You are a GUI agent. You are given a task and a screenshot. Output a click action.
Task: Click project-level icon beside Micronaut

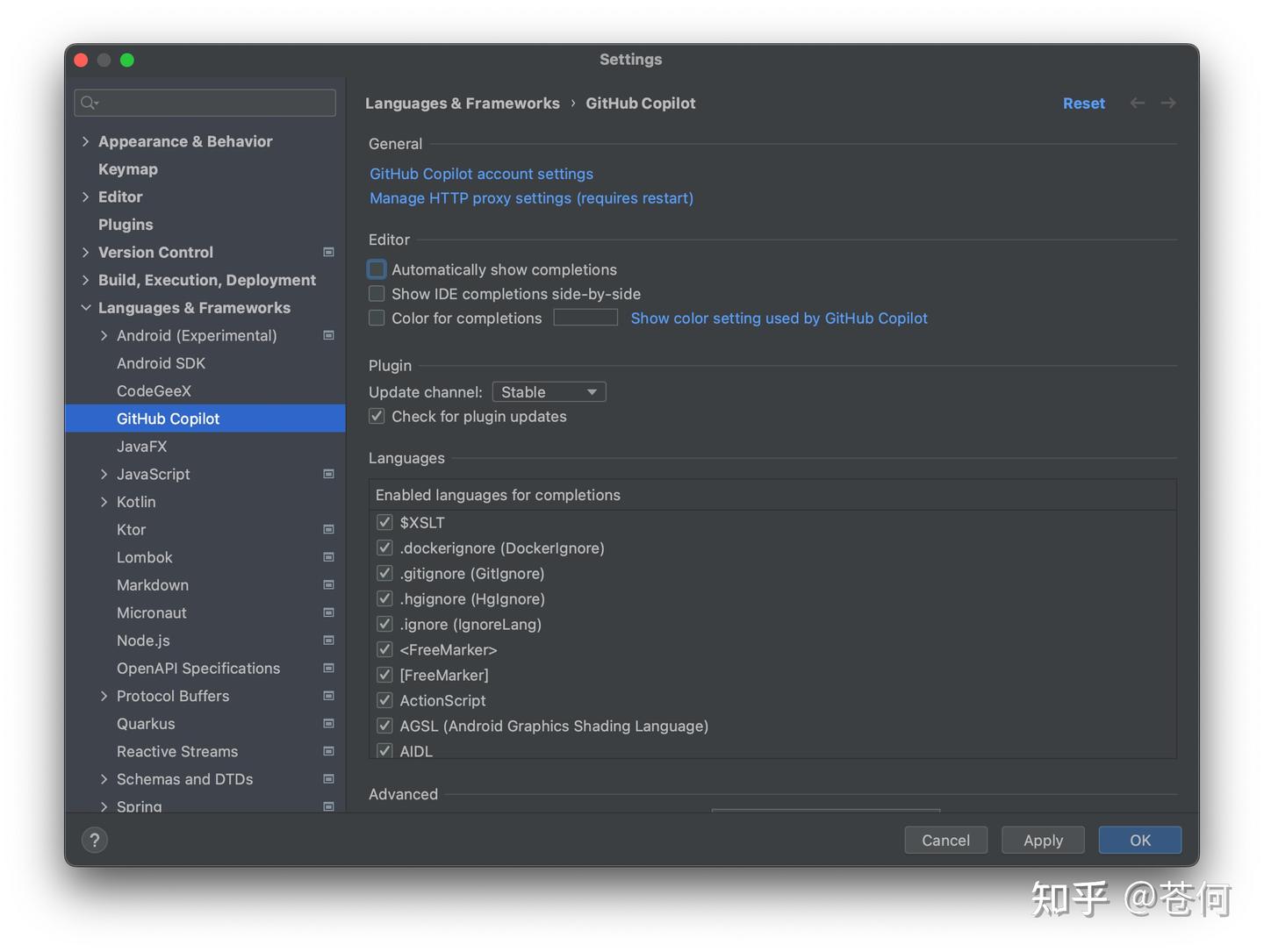click(x=328, y=612)
